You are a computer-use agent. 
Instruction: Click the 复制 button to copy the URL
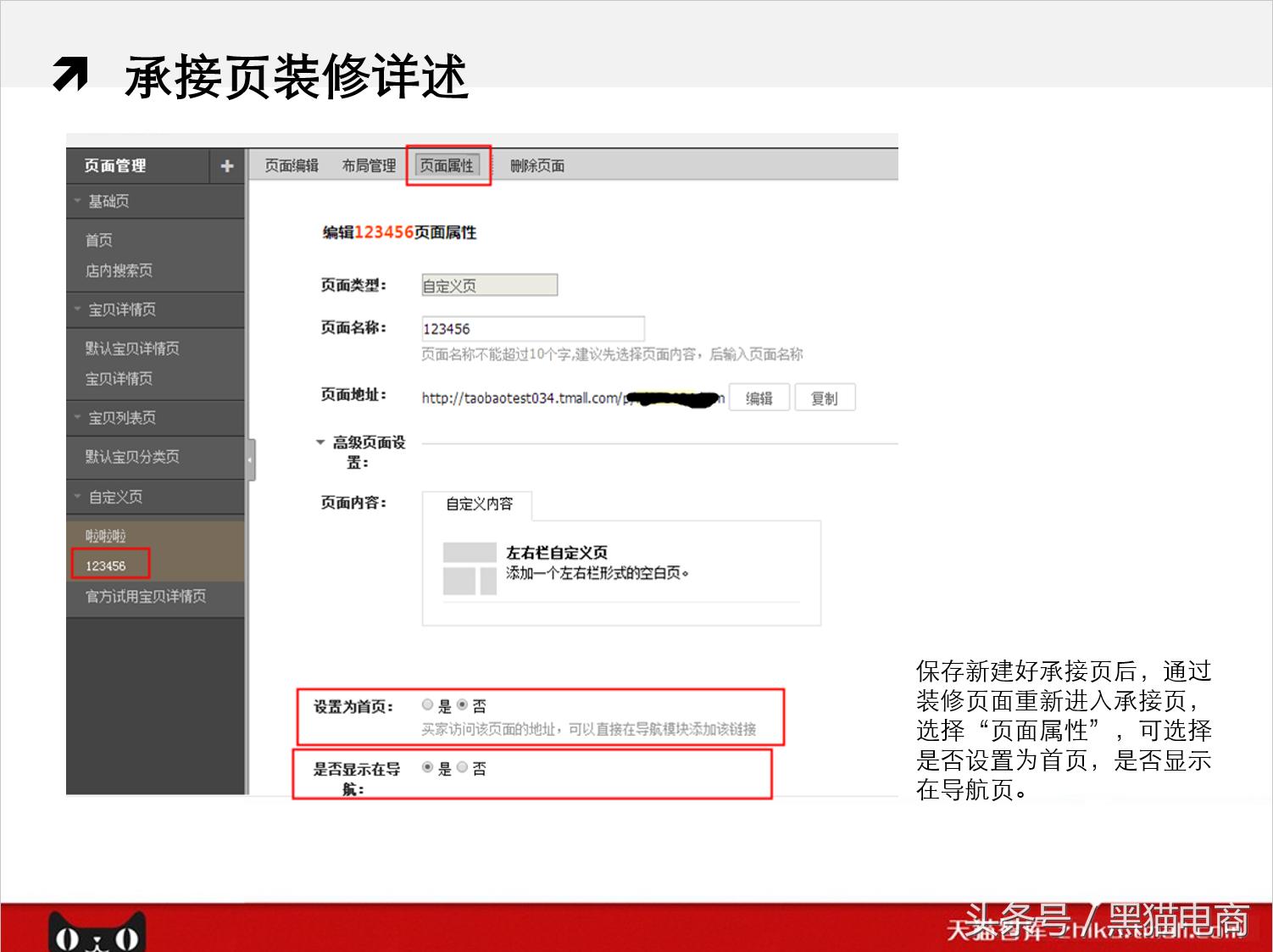pos(824,397)
